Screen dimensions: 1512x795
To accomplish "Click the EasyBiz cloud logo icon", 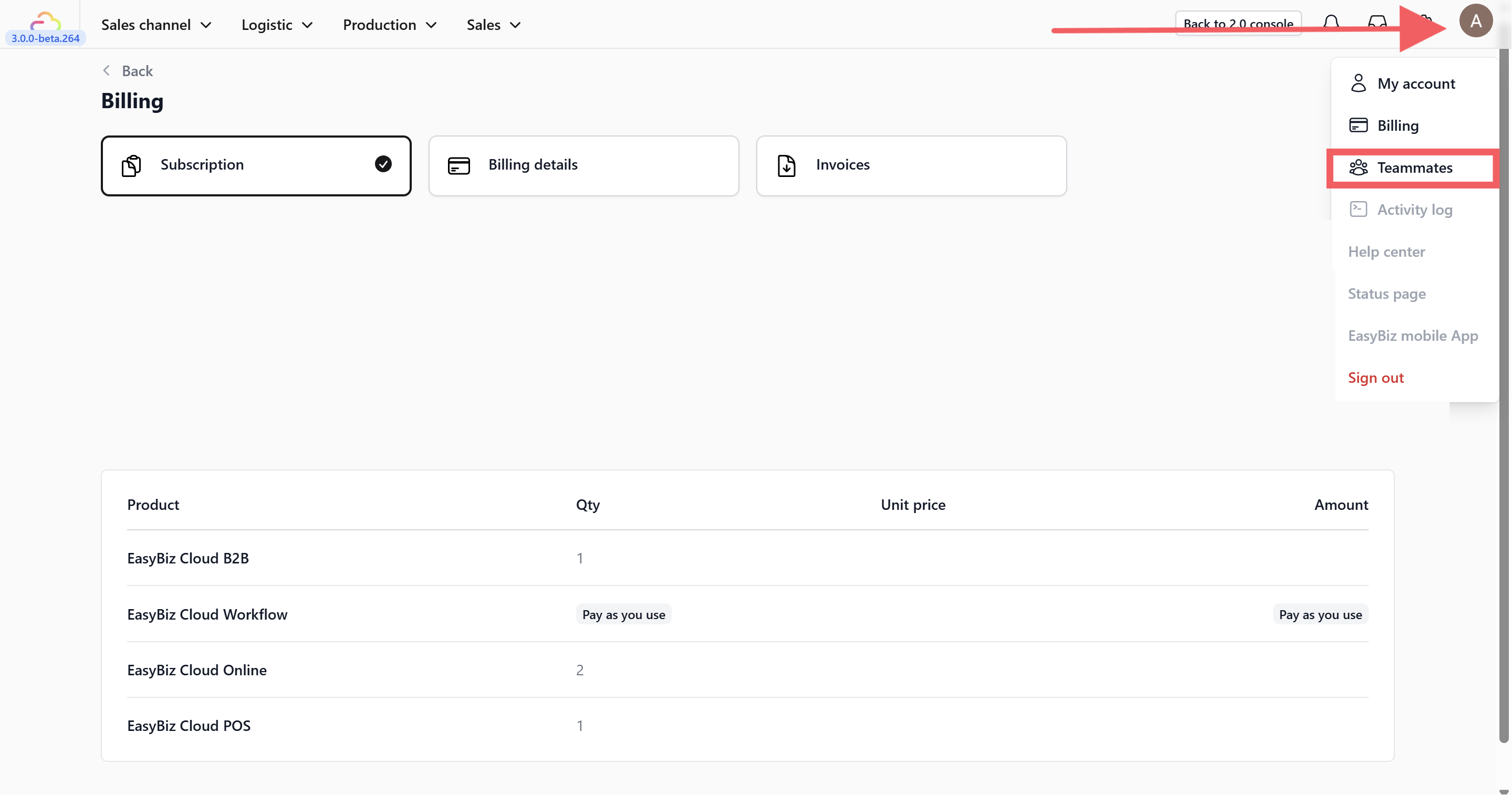I will [45, 22].
